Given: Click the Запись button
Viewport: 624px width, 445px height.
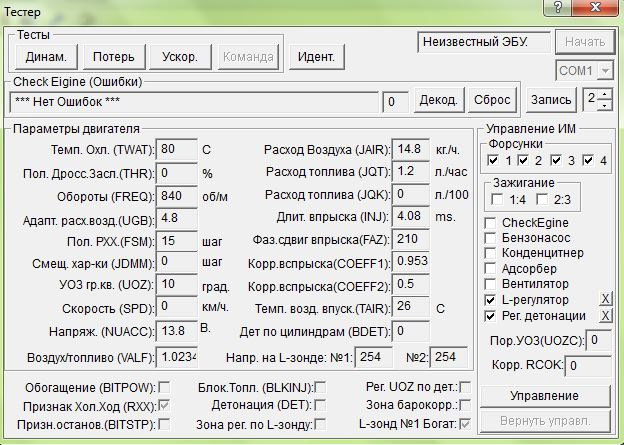Looking at the screenshot, I should click(551, 100).
